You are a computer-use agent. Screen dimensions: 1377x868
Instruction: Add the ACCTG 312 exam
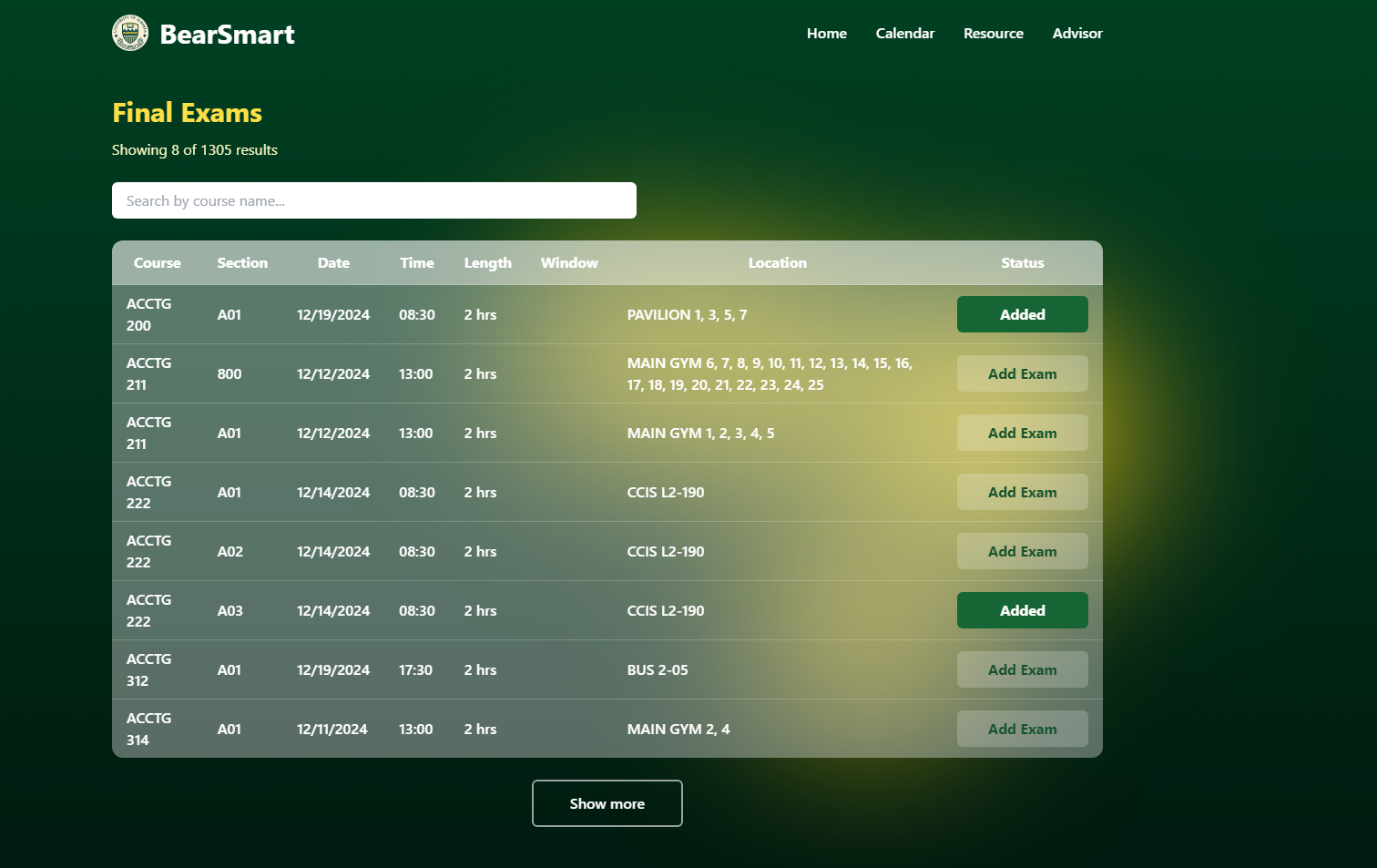(x=1022, y=669)
